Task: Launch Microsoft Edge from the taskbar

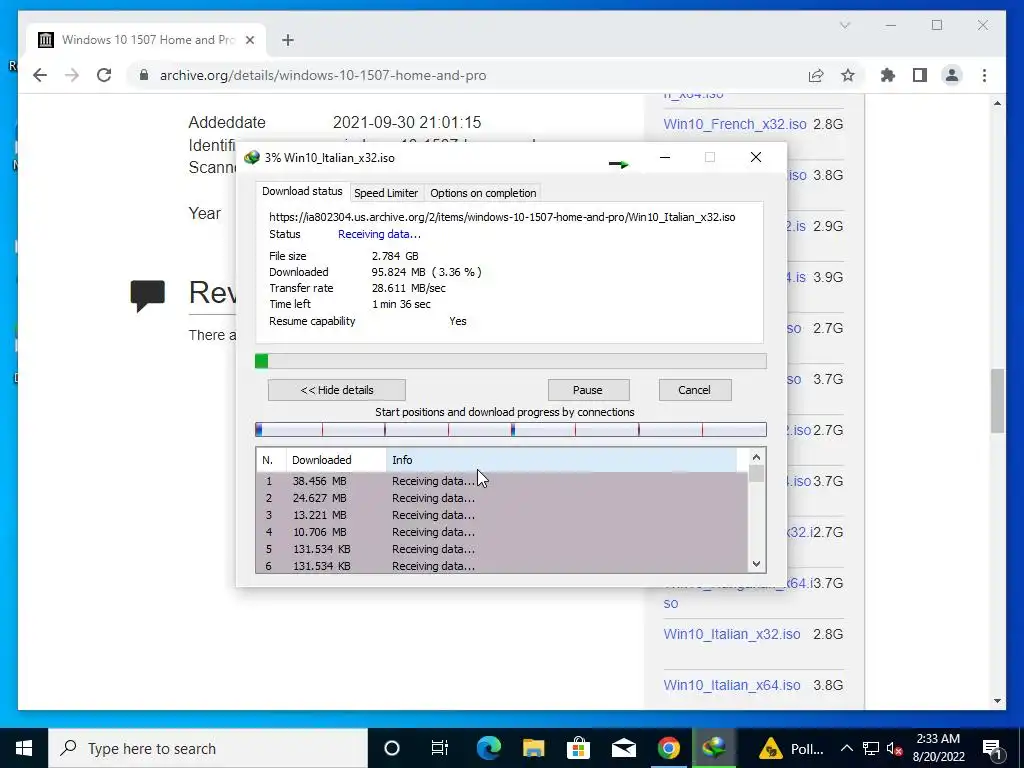Action: tap(488, 748)
